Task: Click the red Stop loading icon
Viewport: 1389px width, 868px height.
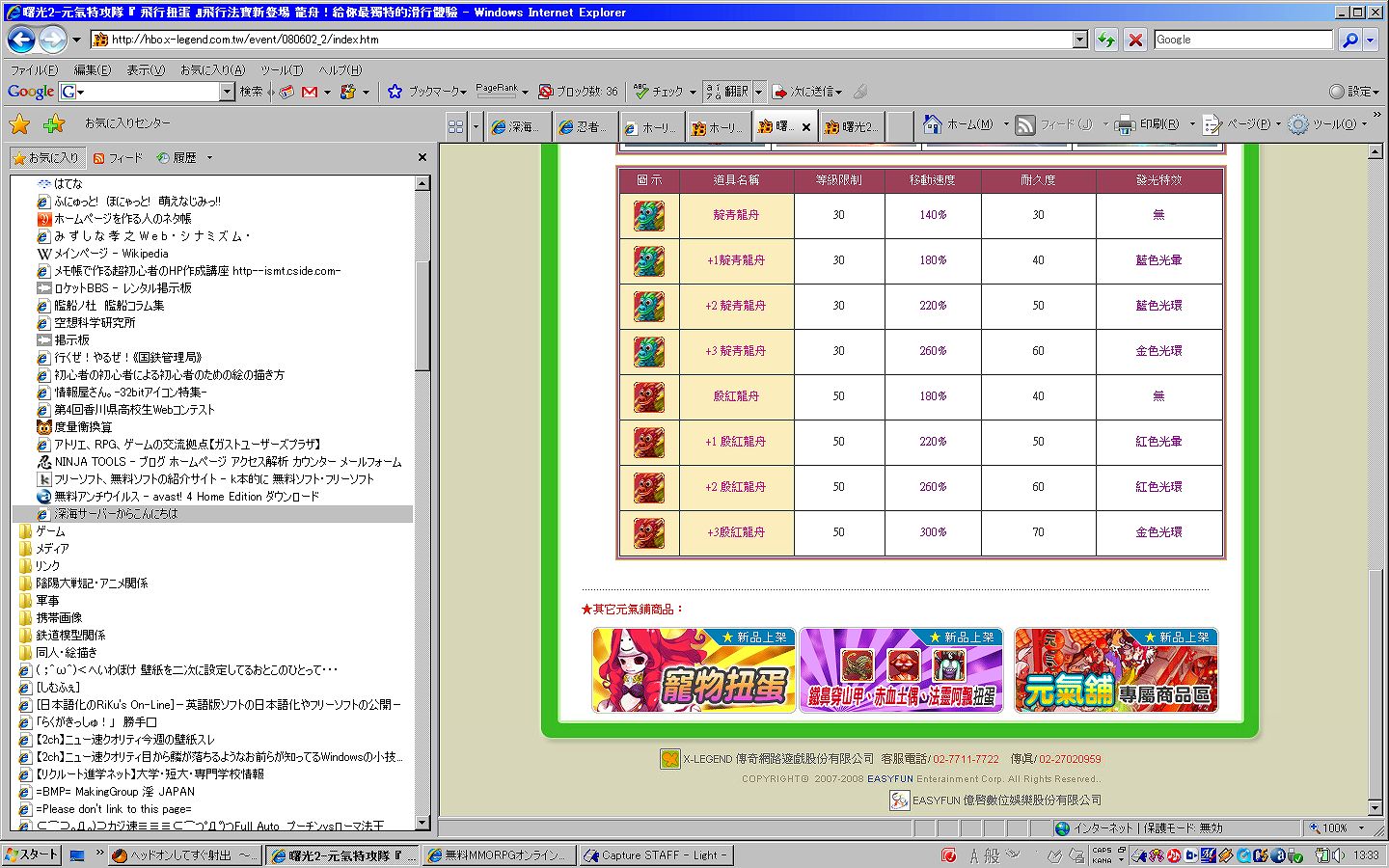Action: [x=1135, y=40]
